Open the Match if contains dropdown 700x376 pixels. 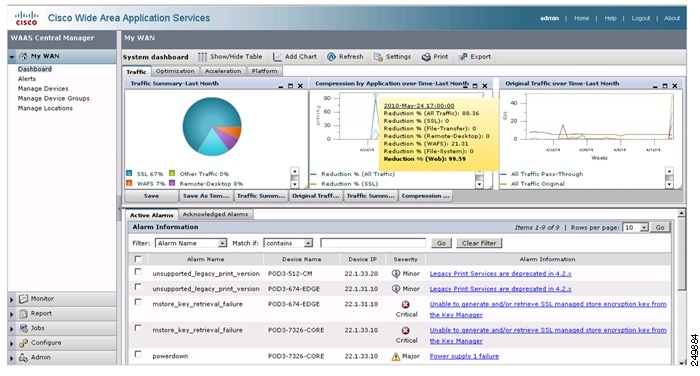click(x=288, y=243)
